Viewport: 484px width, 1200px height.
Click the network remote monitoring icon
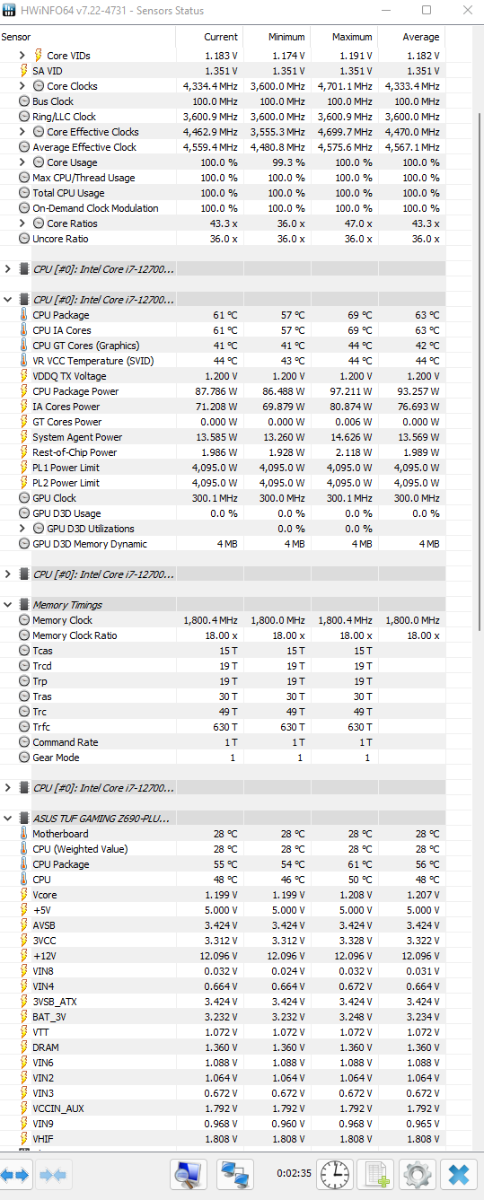coord(237,1174)
